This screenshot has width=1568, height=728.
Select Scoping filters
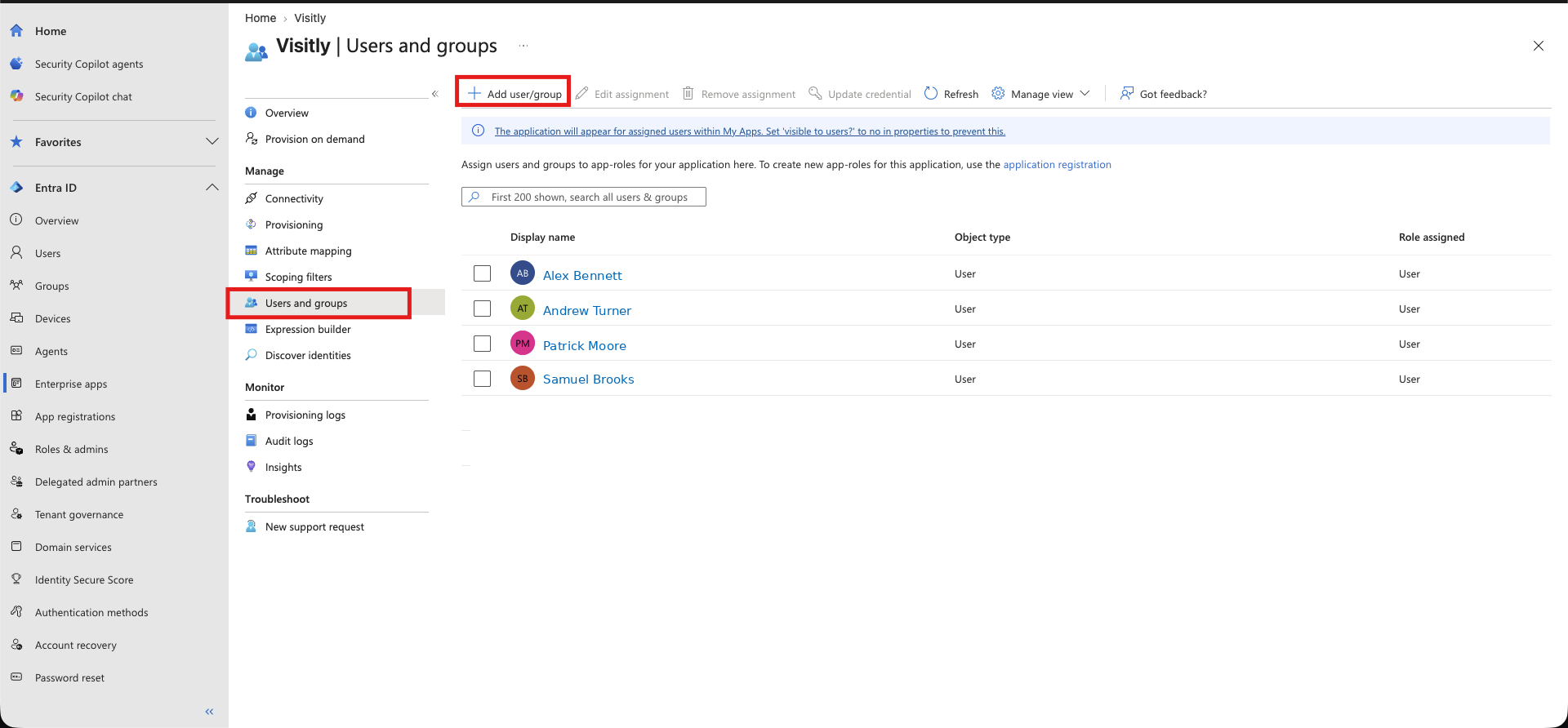[x=298, y=277]
